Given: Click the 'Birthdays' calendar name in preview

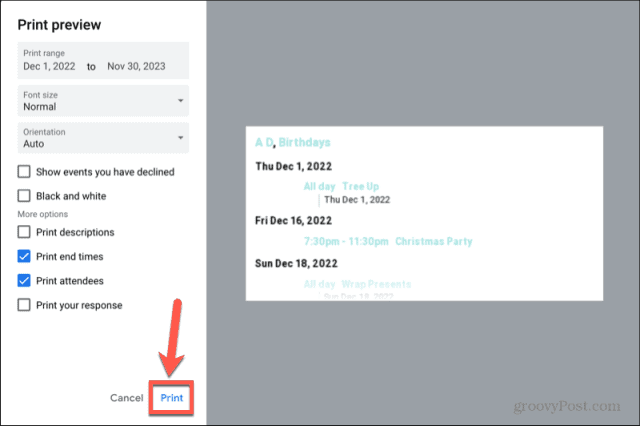Looking at the screenshot, I should point(304,142).
